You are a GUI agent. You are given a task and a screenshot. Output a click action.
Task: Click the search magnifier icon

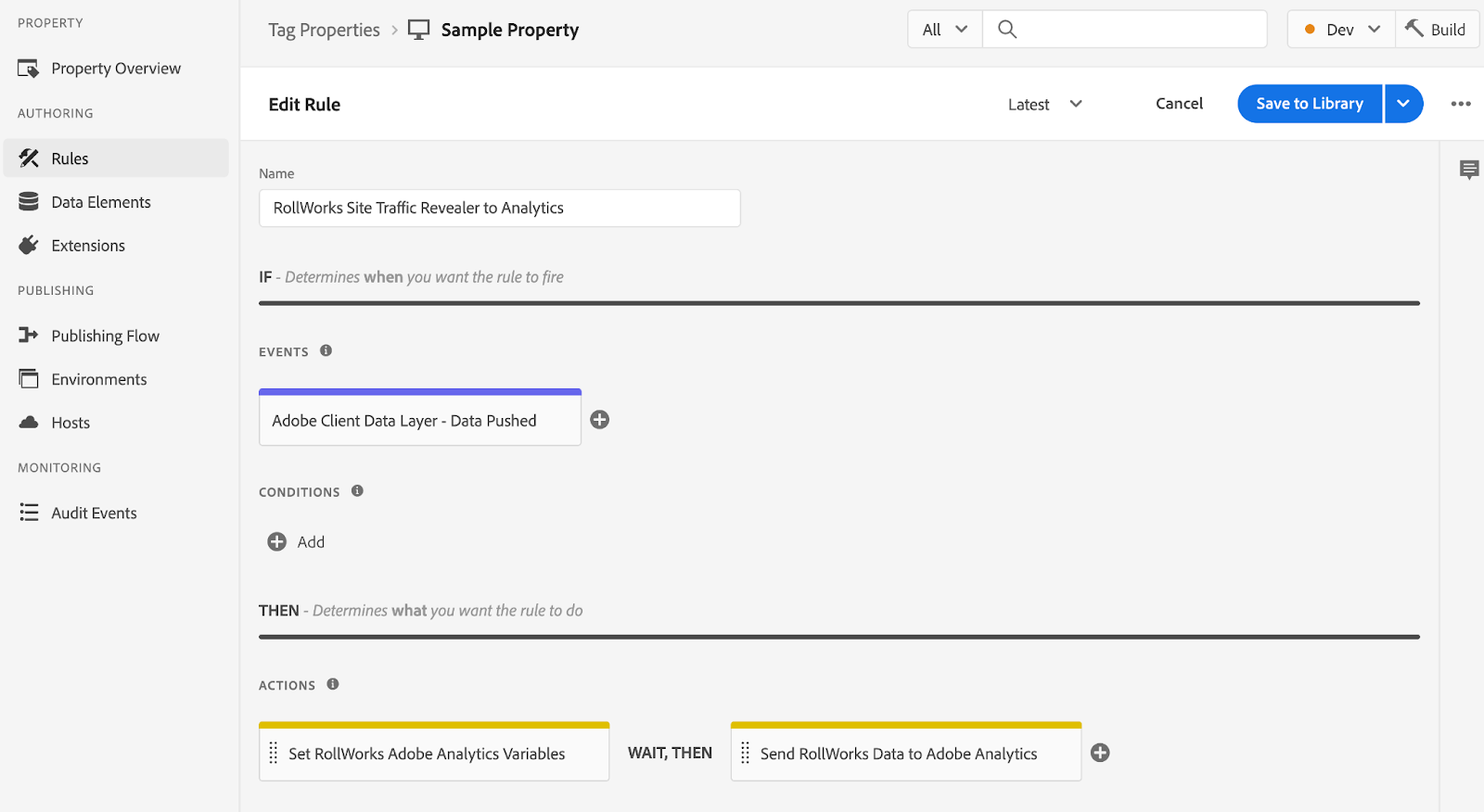(x=1007, y=30)
